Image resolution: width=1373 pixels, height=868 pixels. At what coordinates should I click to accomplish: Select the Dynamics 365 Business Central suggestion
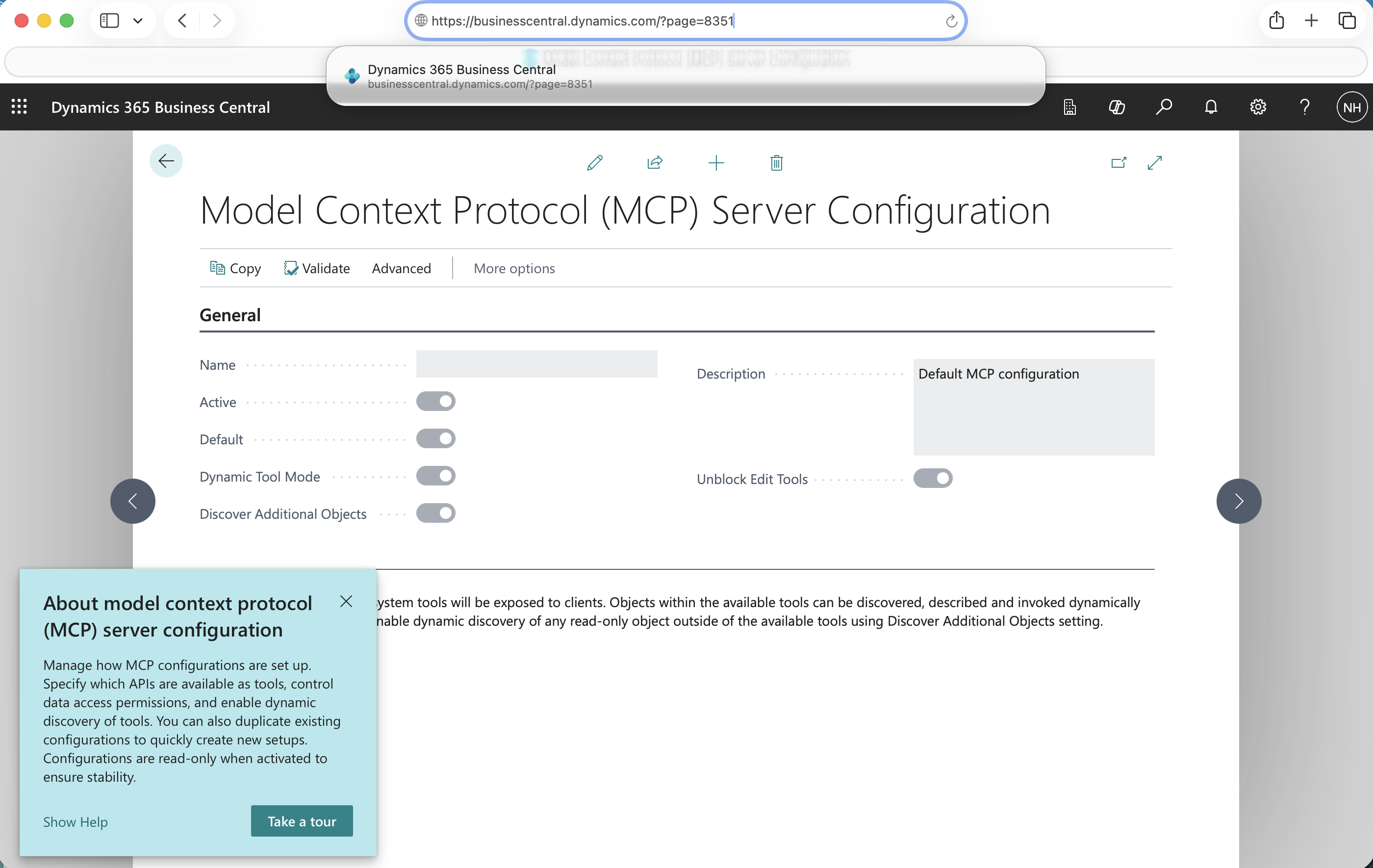686,76
